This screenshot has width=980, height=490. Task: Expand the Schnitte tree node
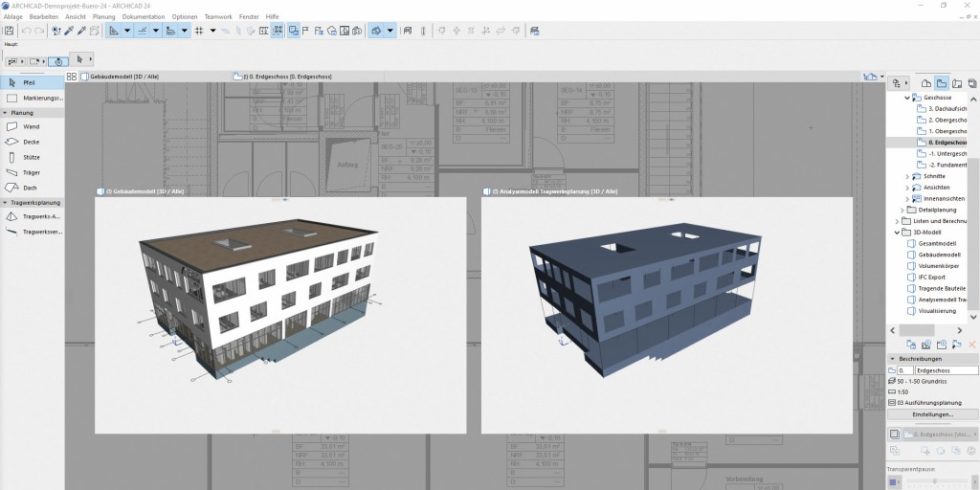point(908,175)
